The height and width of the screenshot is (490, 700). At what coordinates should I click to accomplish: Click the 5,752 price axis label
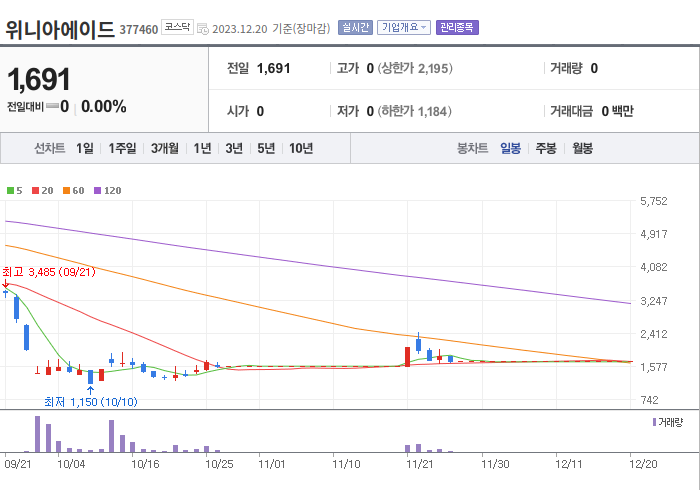654,201
